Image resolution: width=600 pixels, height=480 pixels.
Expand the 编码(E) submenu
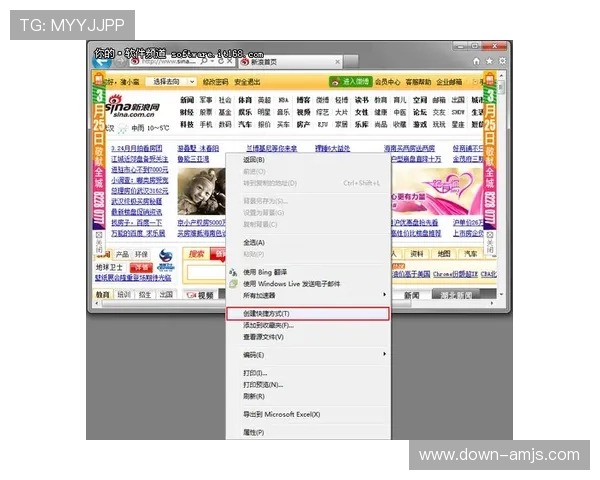click(x=385, y=354)
